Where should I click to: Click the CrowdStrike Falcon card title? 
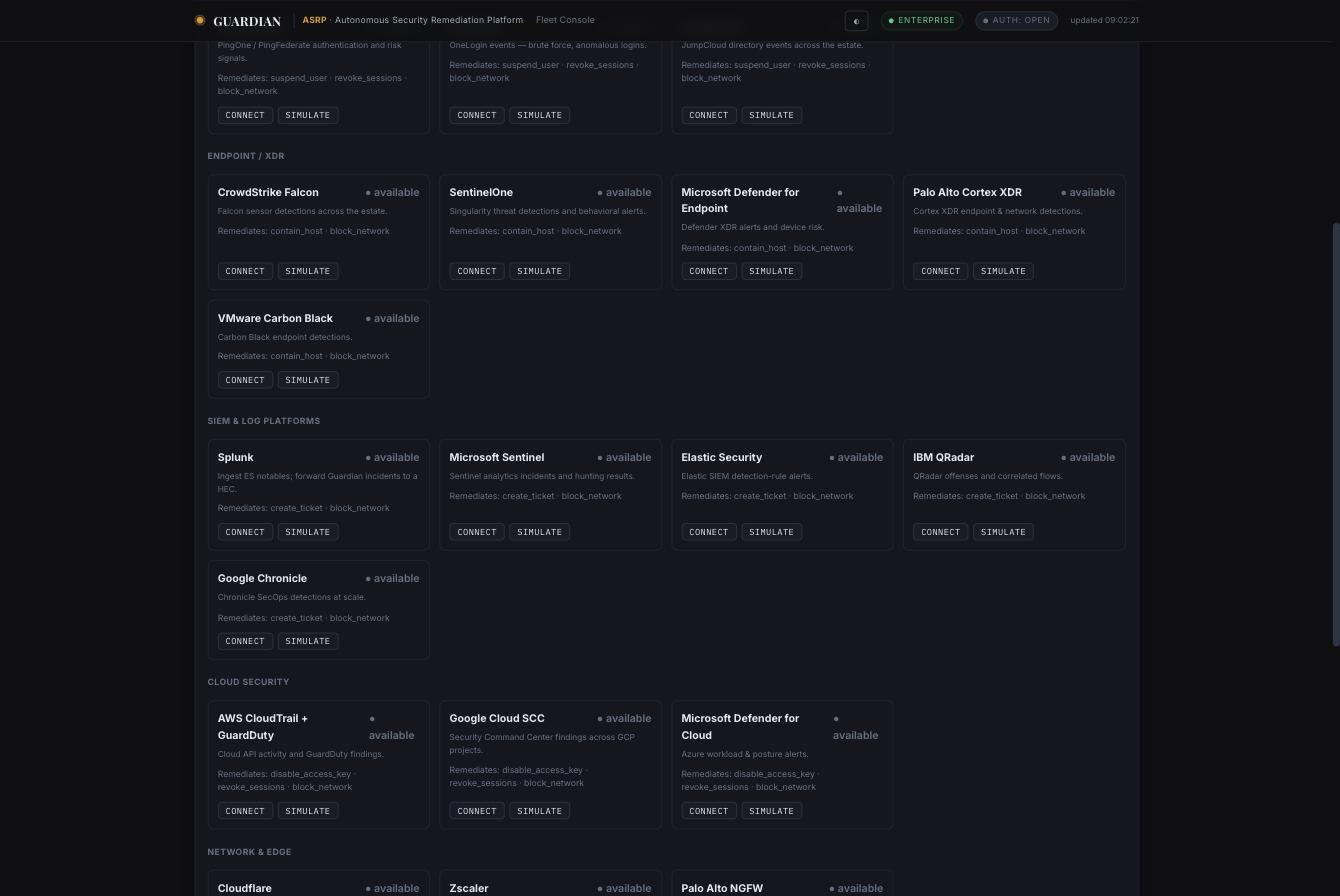click(x=268, y=192)
